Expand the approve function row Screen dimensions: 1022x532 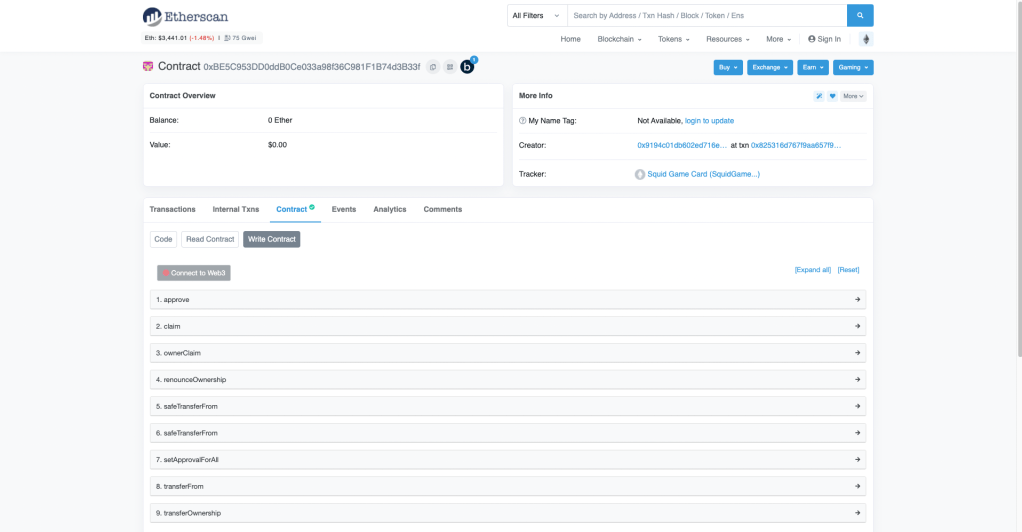point(507,300)
